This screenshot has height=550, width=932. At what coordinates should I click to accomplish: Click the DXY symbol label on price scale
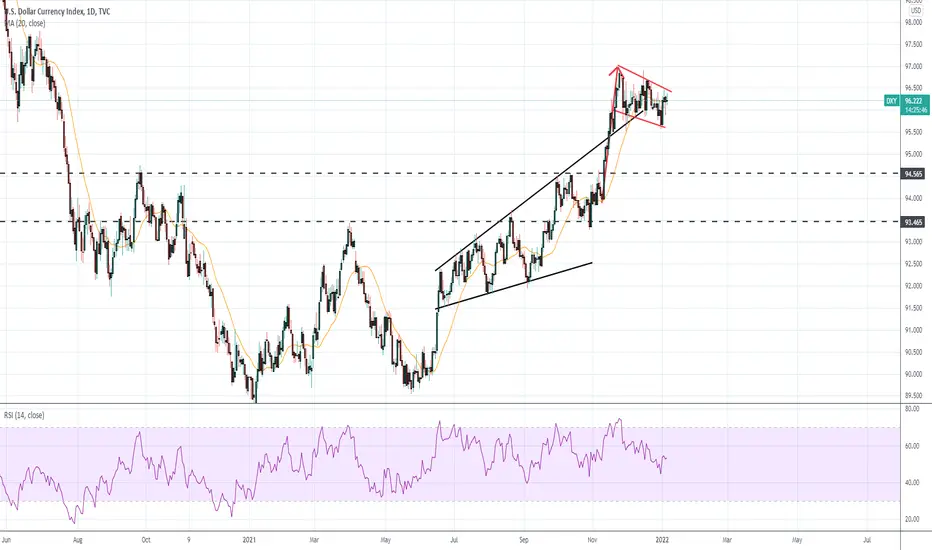tap(891, 101)
